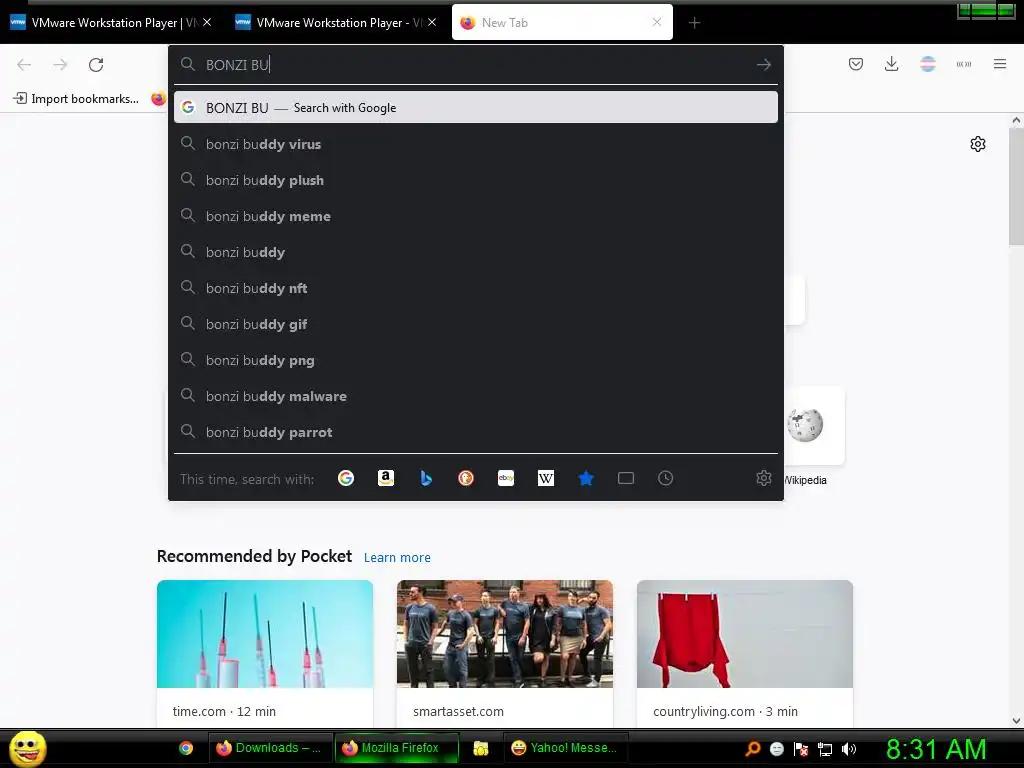Switch to Mozilla Firefox taskbar button
This screenshot has width=1024, height=768.
click(396, 748)
